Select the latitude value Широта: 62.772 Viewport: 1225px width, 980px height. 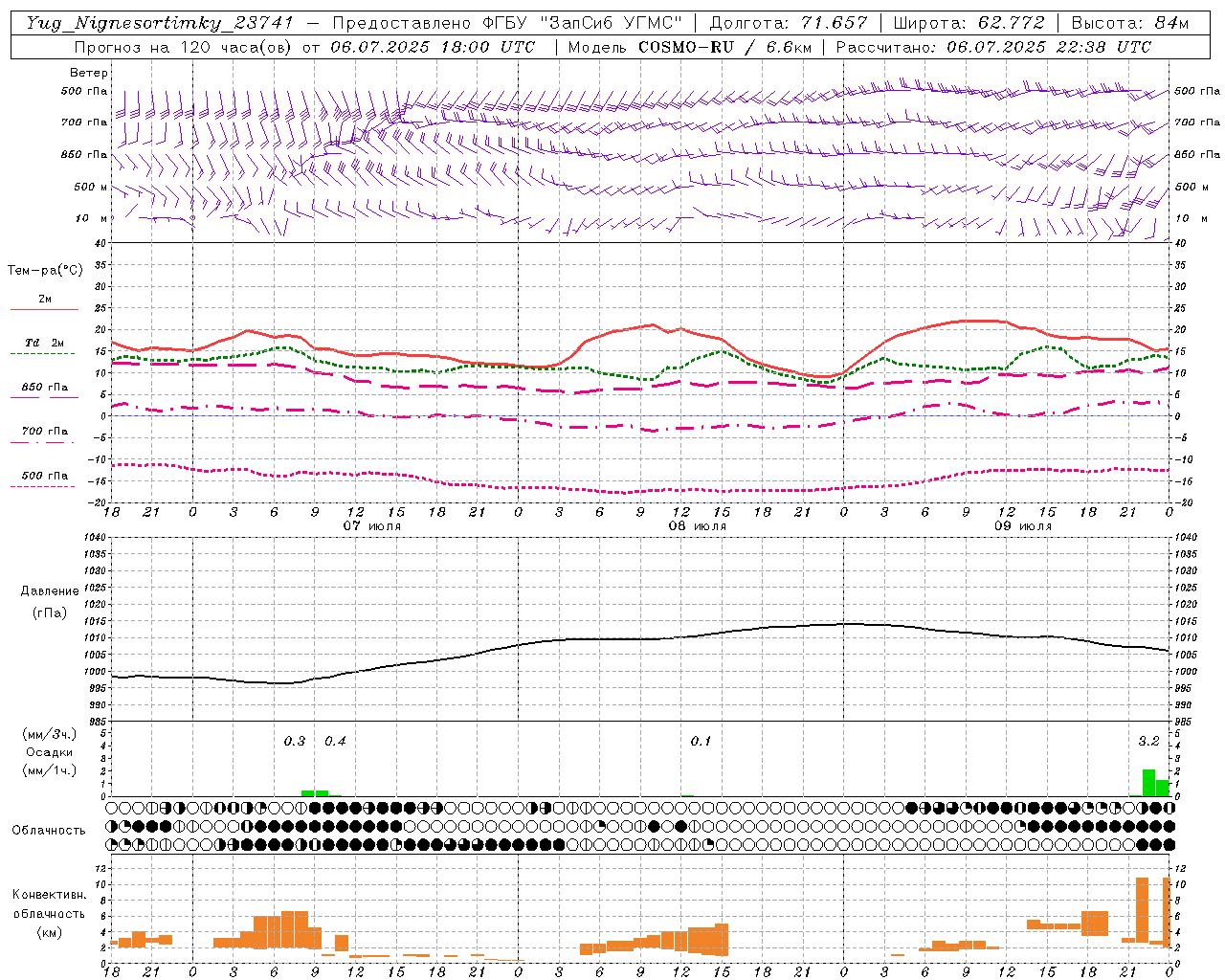pos(969,23)
